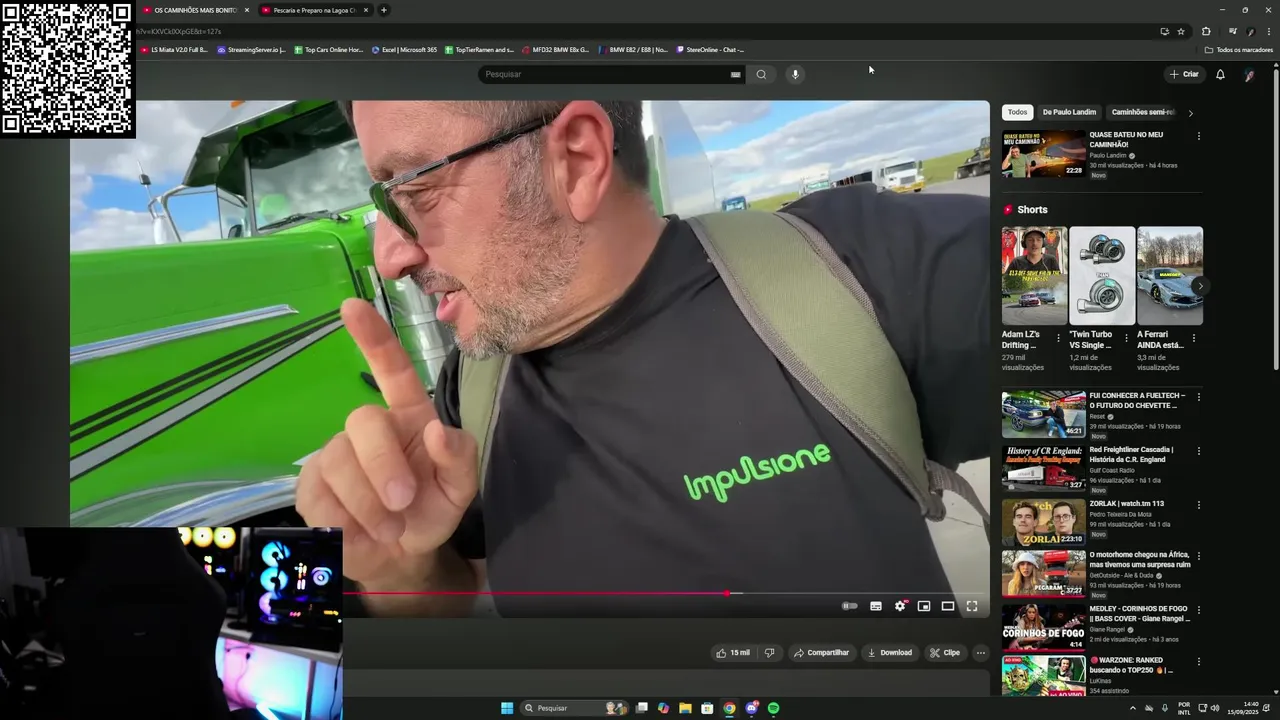Open Red Freightliner Cascadia video title
The height and width of the screenshot is (720, 1280).
click(x=1131, y=454)
